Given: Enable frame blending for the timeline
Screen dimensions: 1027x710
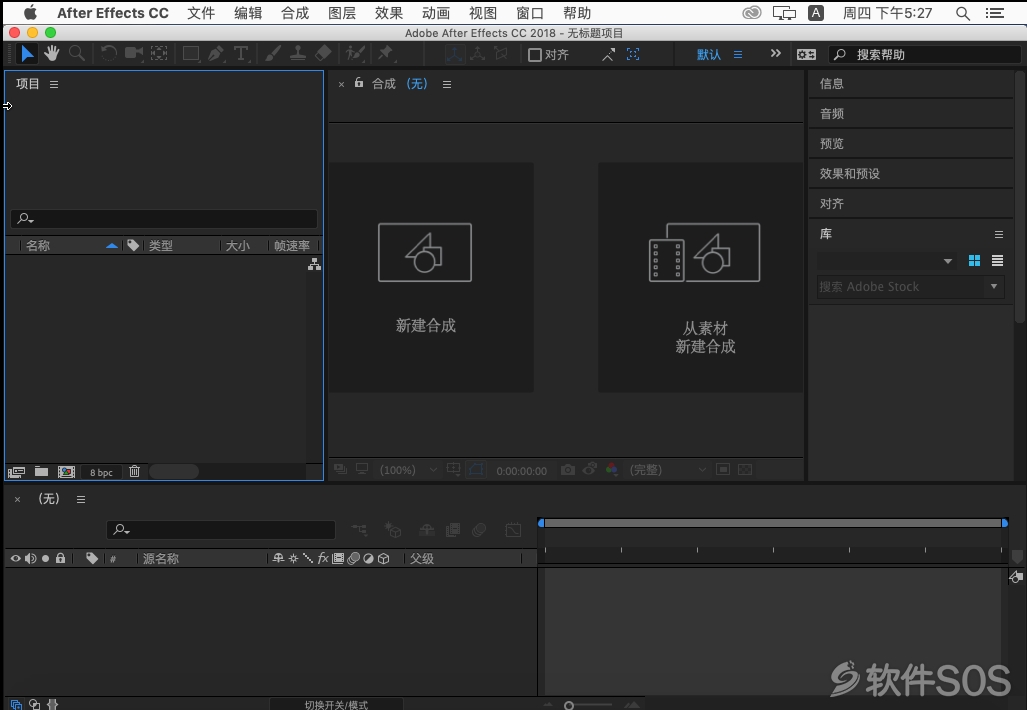Looking at the screenshot, I should click(x=453, y=529).
